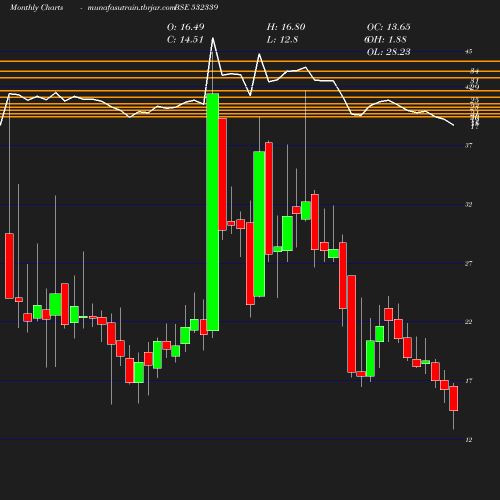Select the "H: 16.80" high value

(x=286, y=27)
